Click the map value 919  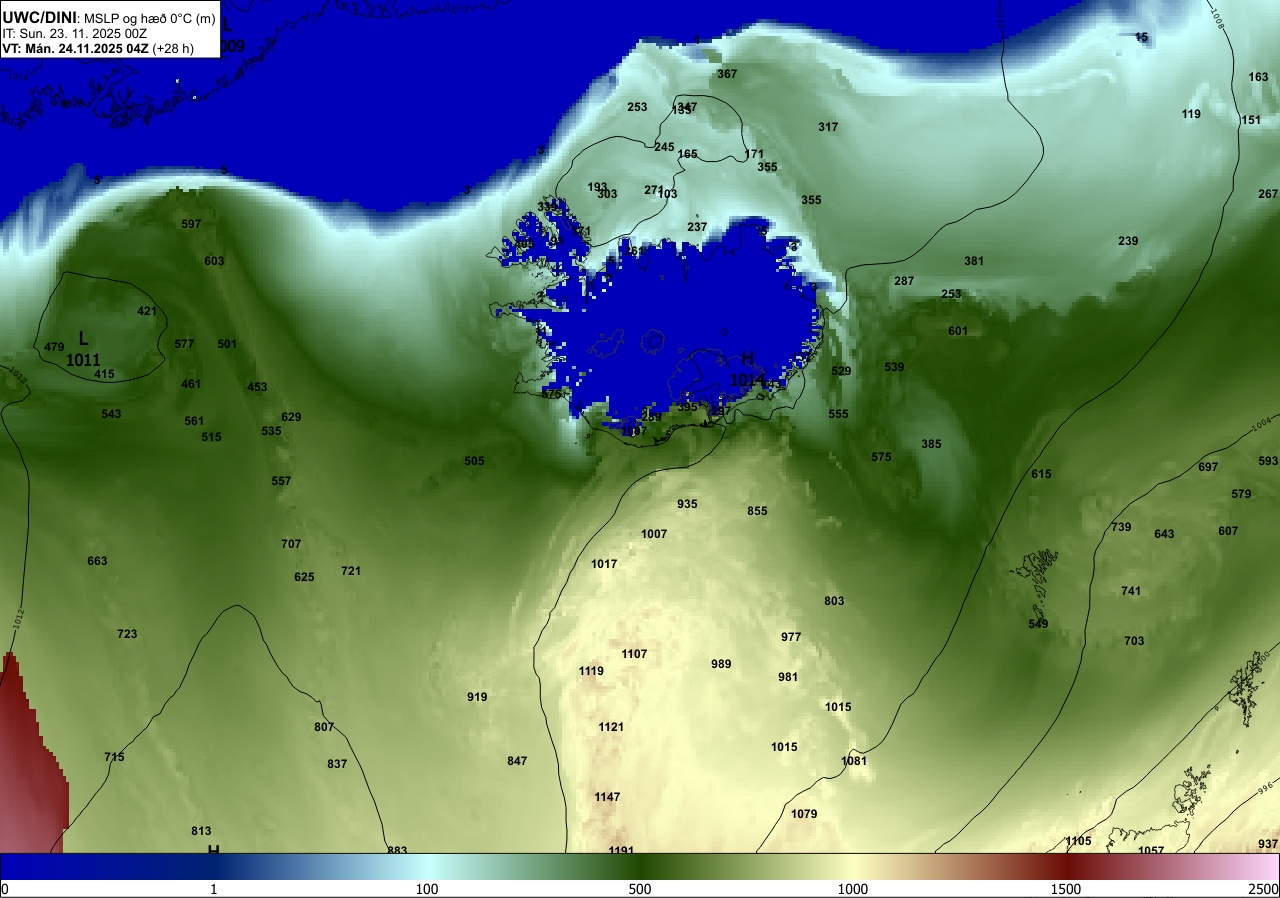coord(477,697)
